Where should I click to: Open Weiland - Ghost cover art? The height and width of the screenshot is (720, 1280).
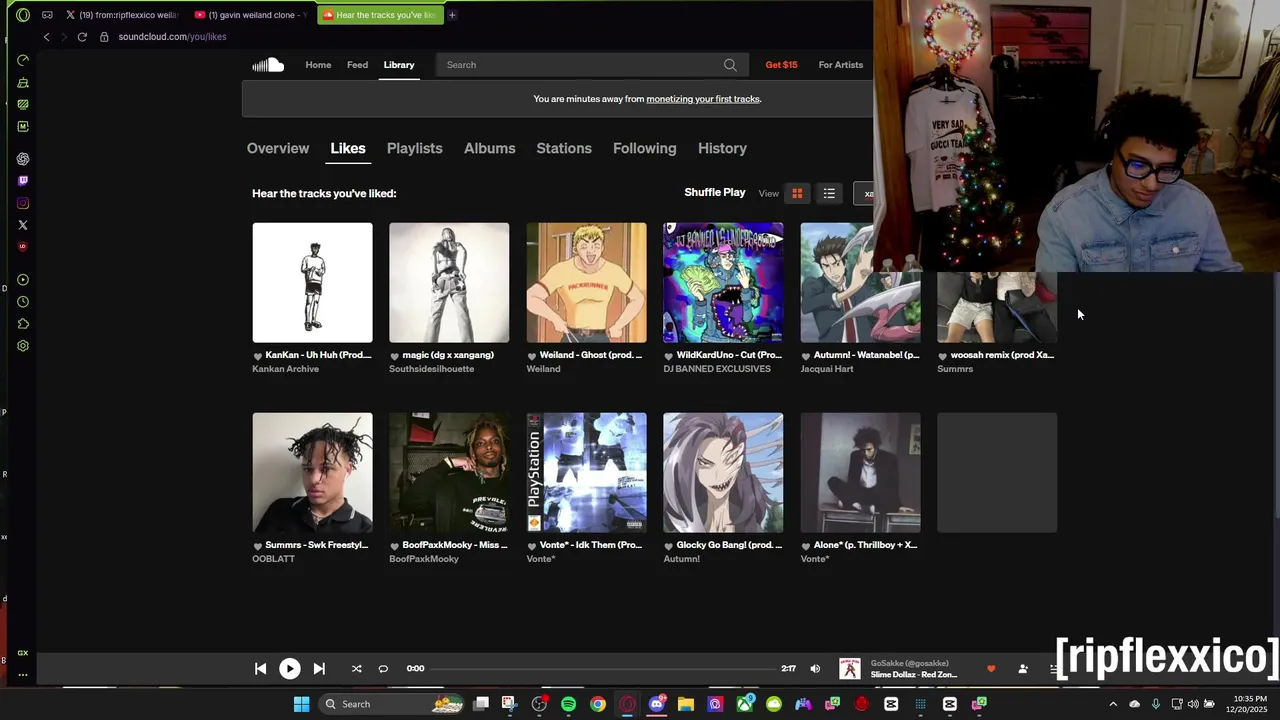[x=587, y=283]
